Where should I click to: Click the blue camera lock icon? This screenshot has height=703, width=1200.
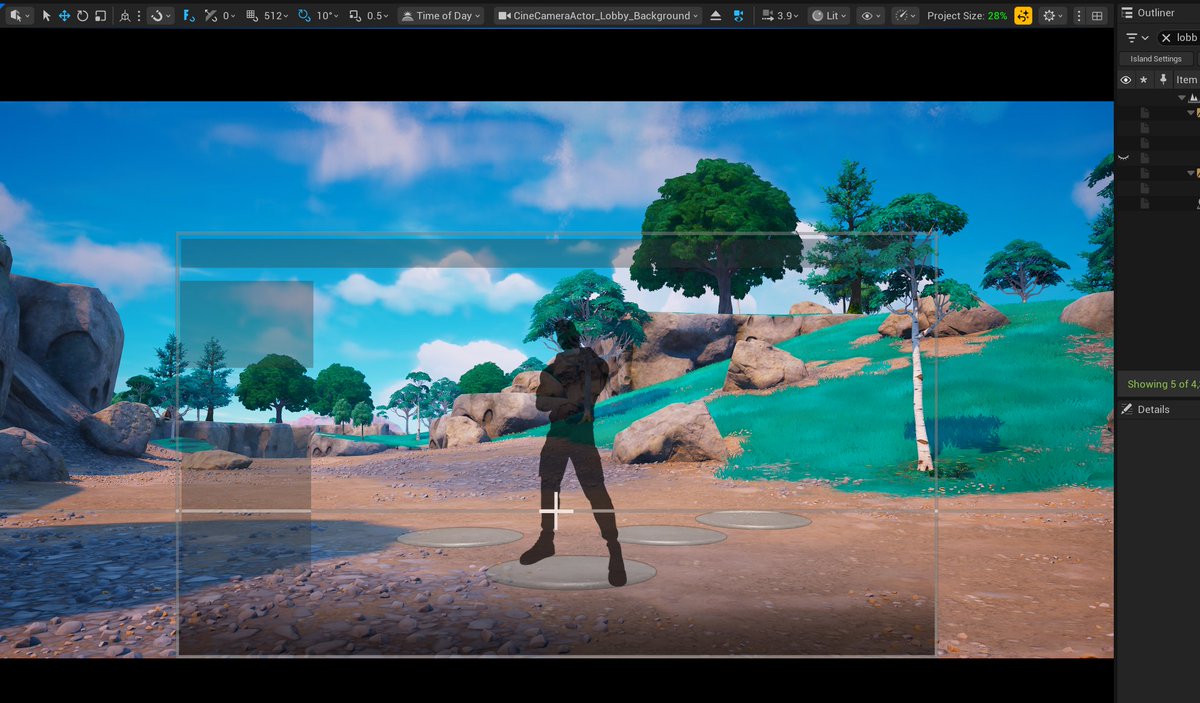[739, 16]
